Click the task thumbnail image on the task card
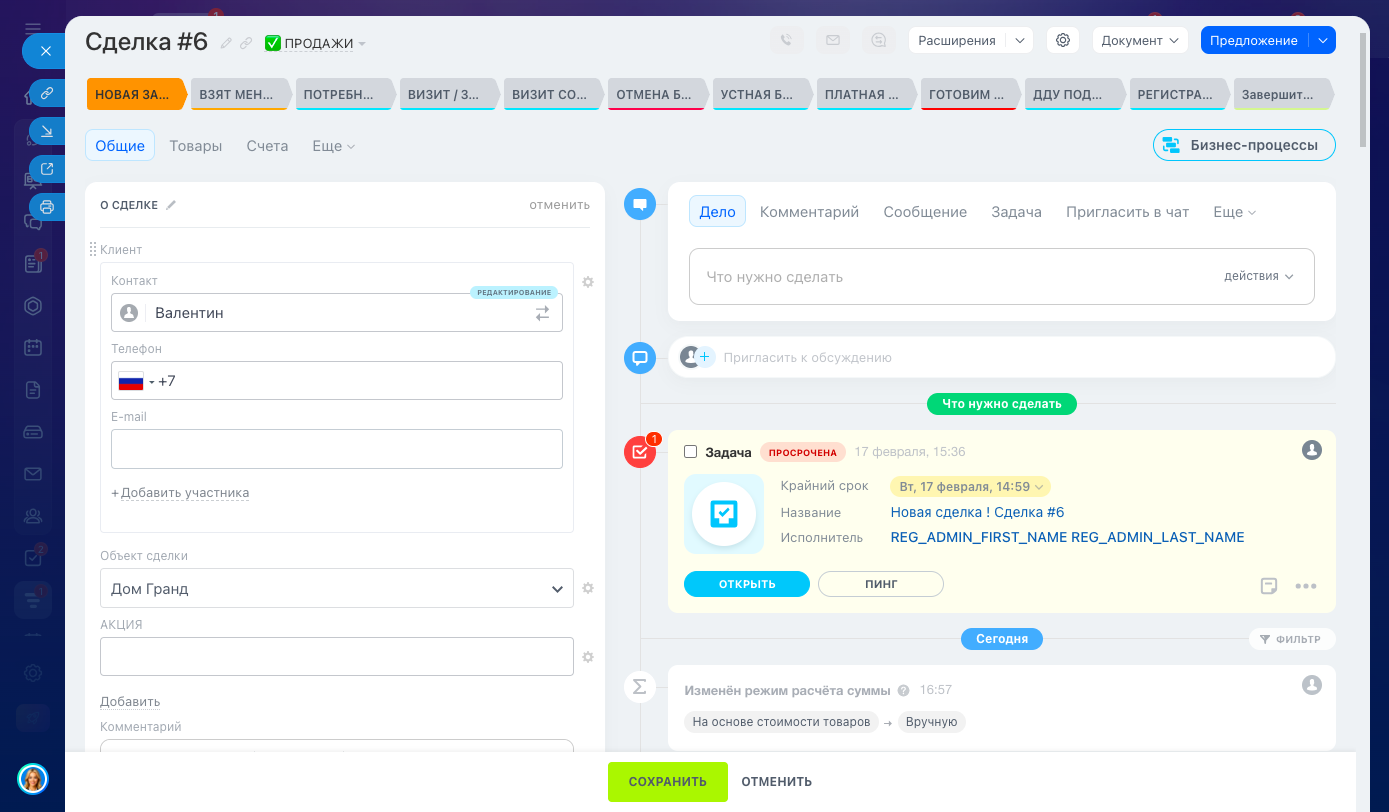Viewport: 1389px width, 812px height. 724,514
